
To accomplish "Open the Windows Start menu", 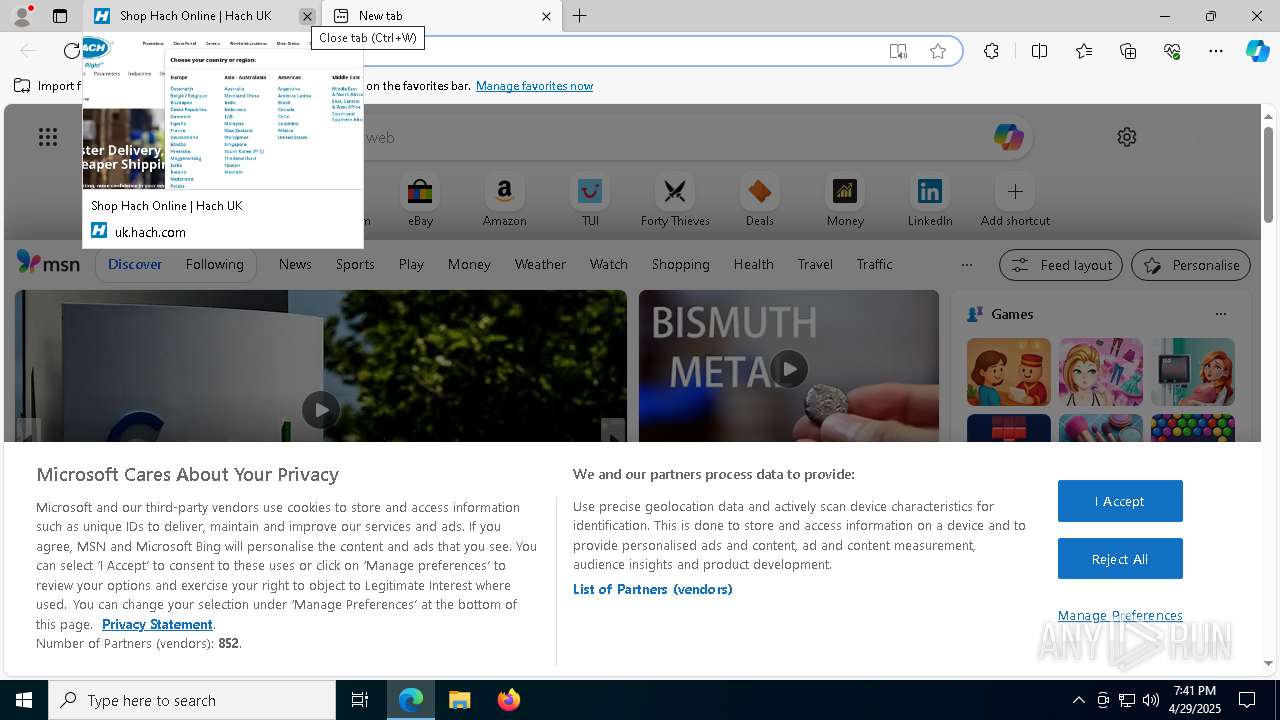I will 24,700.
